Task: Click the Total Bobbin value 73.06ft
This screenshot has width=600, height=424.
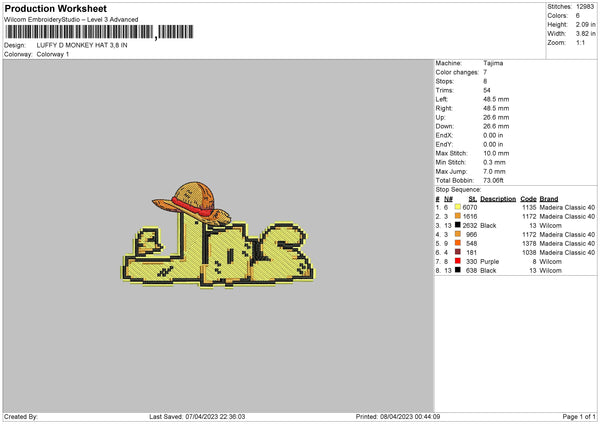Action: click(493, 180)
